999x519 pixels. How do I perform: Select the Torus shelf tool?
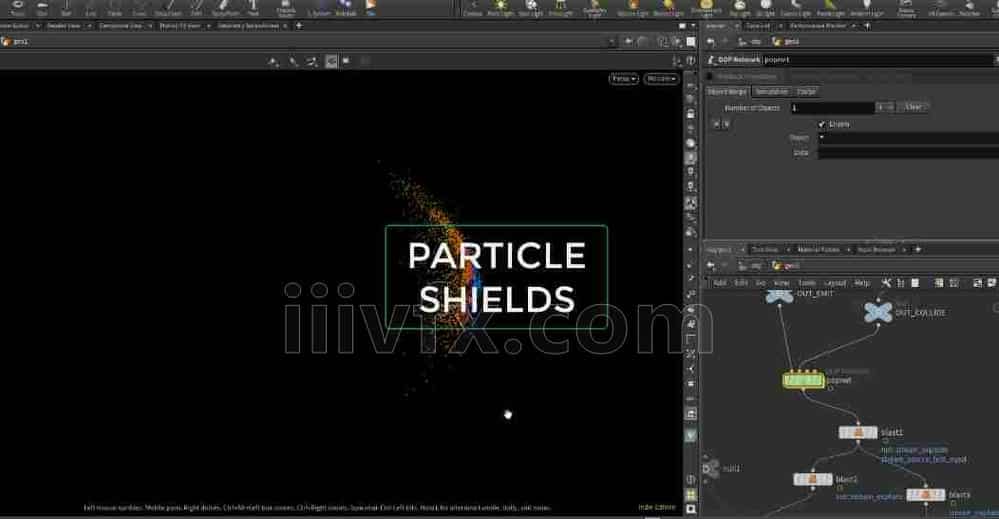[x=17, y=8]
